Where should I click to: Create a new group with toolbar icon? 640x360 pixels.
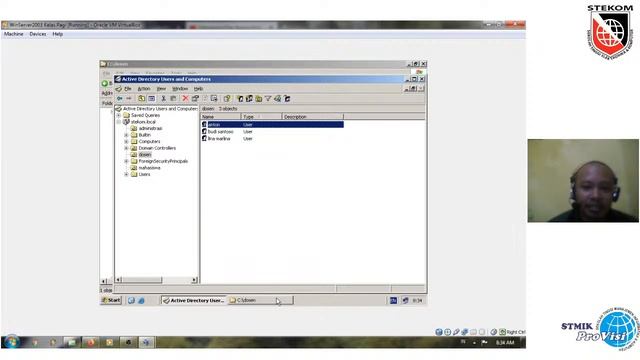(249, 99)
